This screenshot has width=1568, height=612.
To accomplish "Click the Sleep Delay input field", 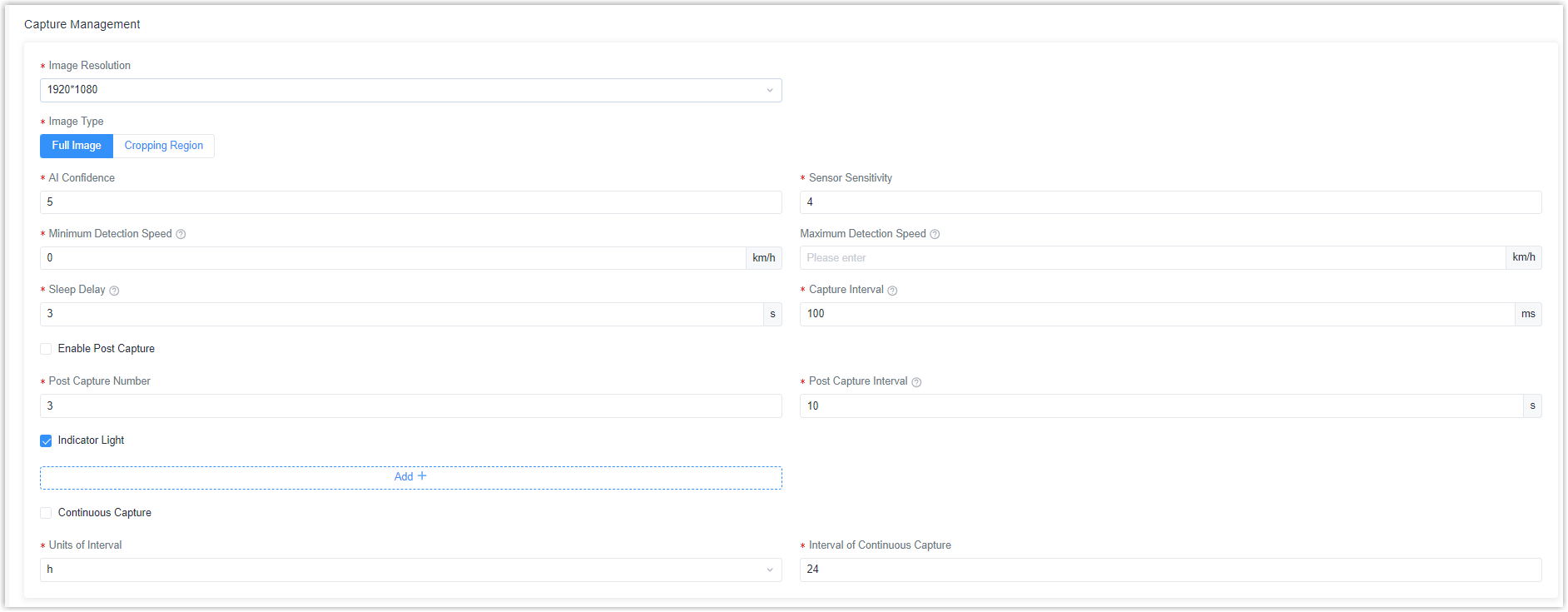I will point(401,314).
